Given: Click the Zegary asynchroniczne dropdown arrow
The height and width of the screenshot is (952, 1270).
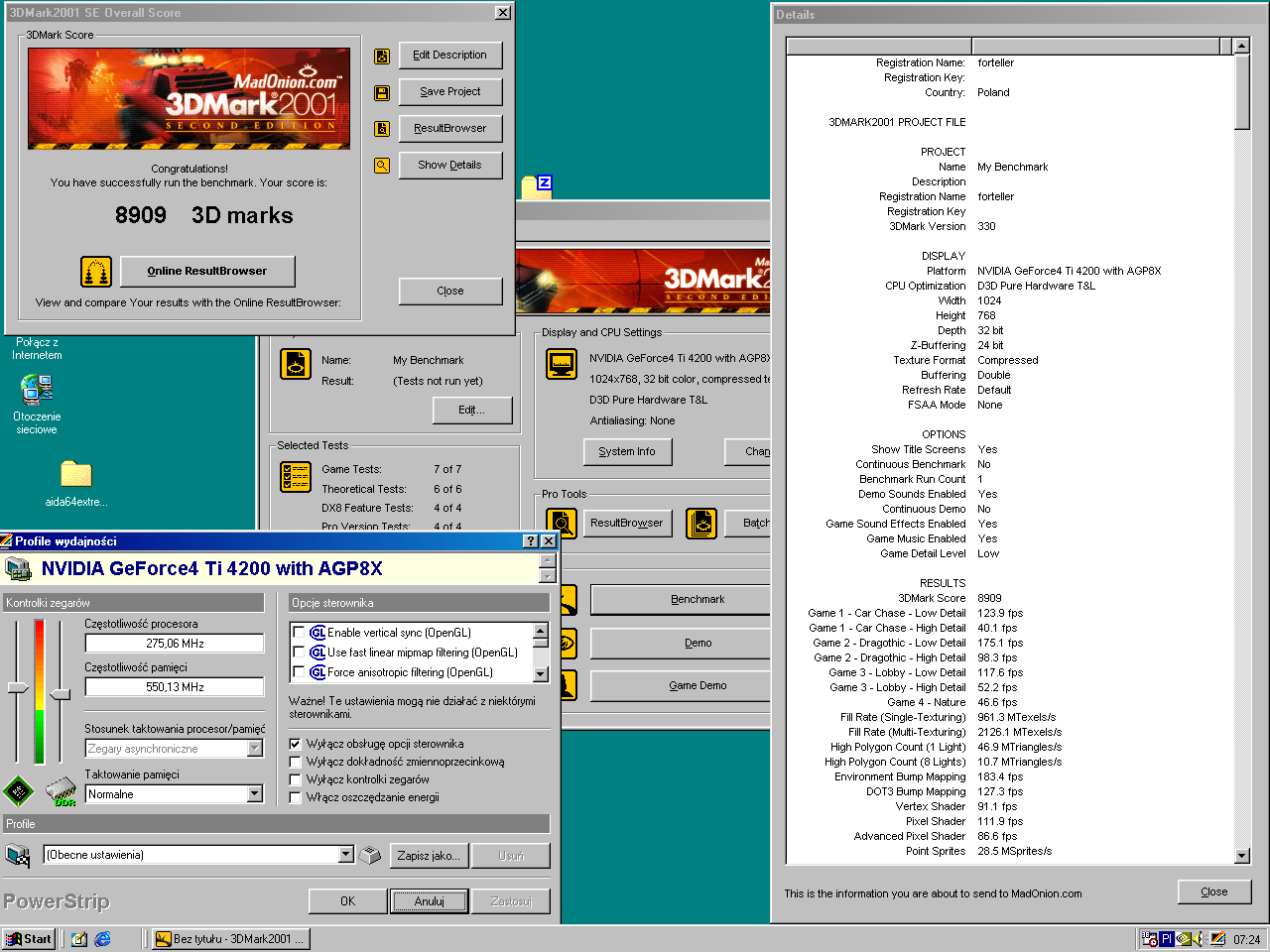Looking at the screenshot, I should click(255, 749).
